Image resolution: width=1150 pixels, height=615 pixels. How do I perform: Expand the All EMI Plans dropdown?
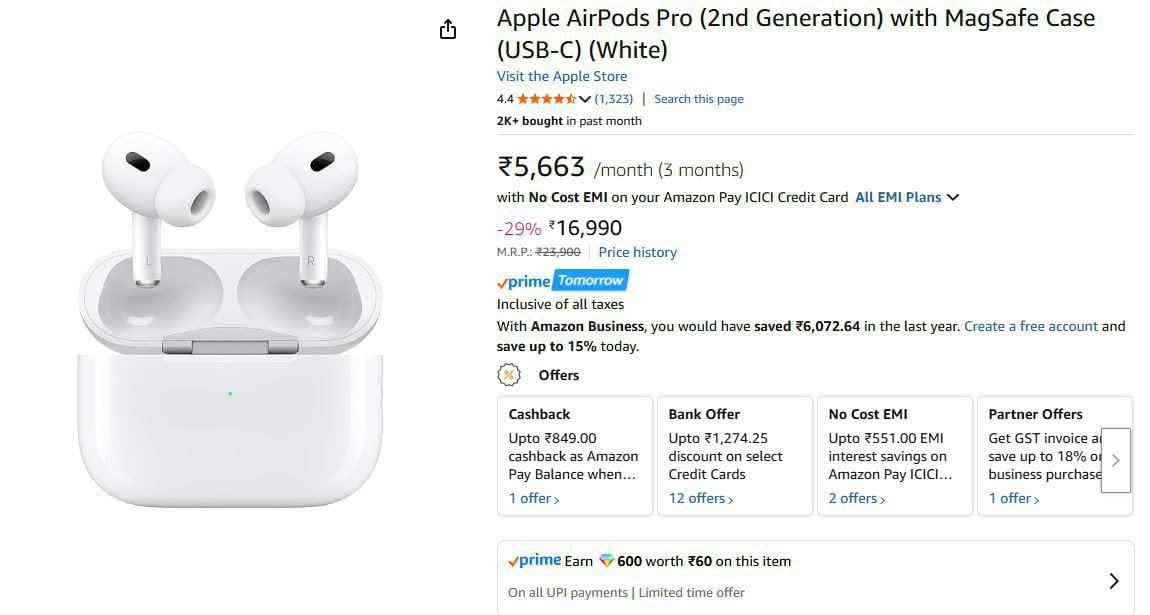click(x=906, y=197)
